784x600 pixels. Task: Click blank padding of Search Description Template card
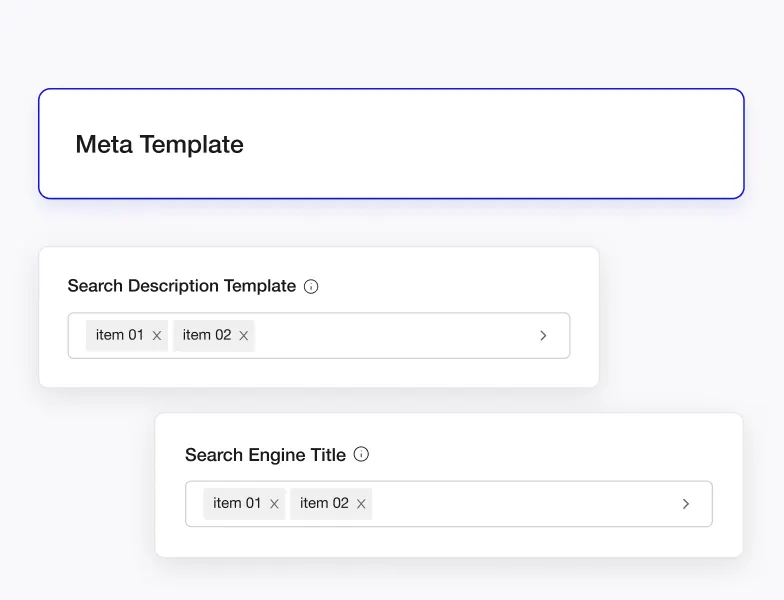450,280
